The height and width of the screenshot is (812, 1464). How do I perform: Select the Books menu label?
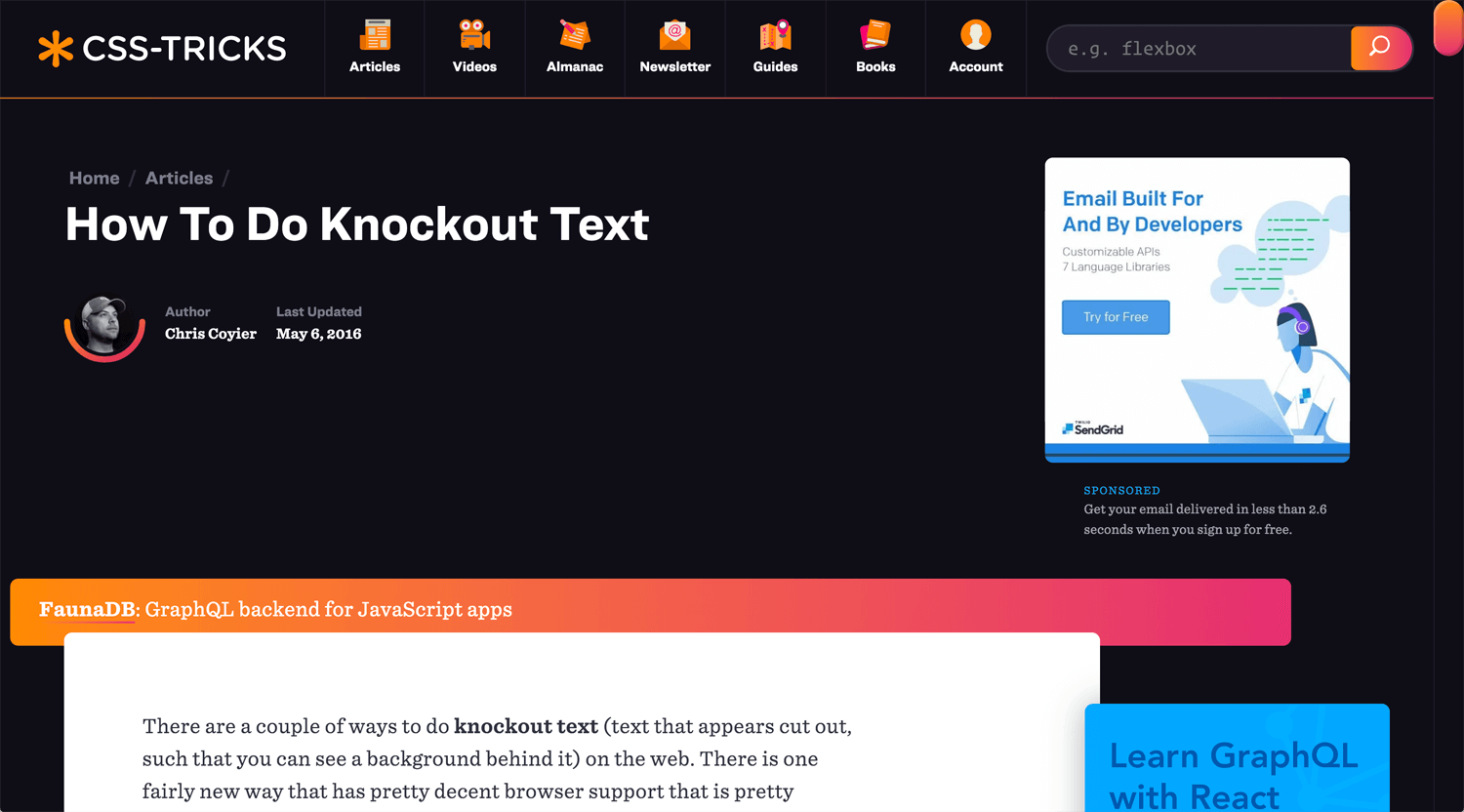[875, 66]
